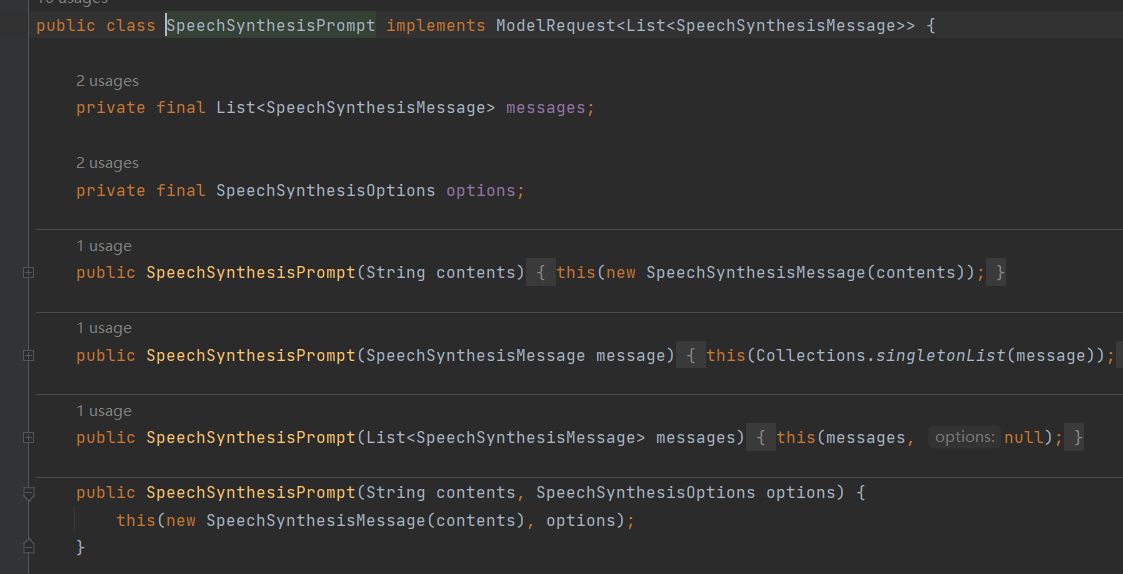Click 'SpeechSynthesisOptions' type in the field declaration
1123x574 pixels.
[326, 191]
